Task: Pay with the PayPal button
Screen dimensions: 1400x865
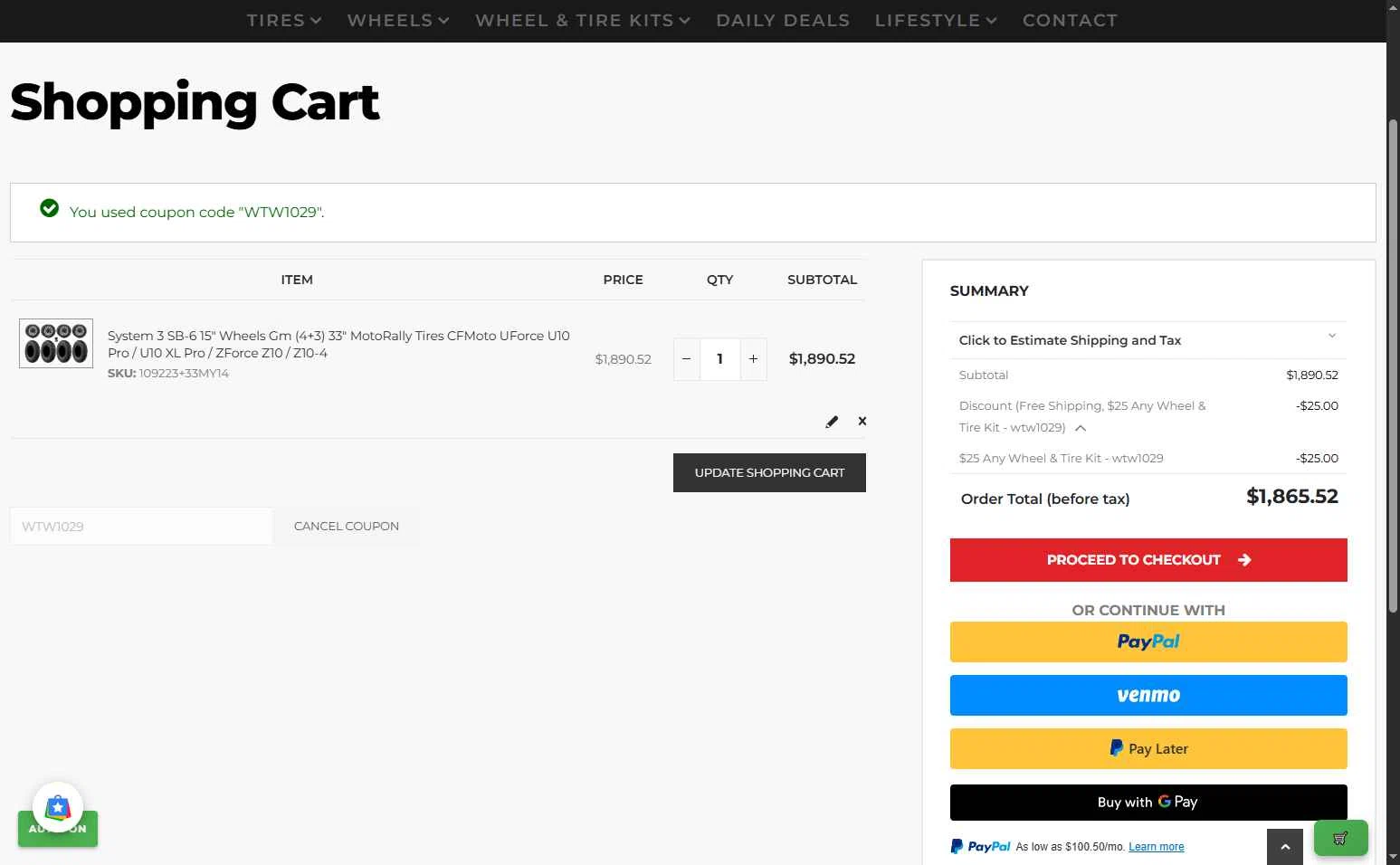Action: coord(1148,642)
